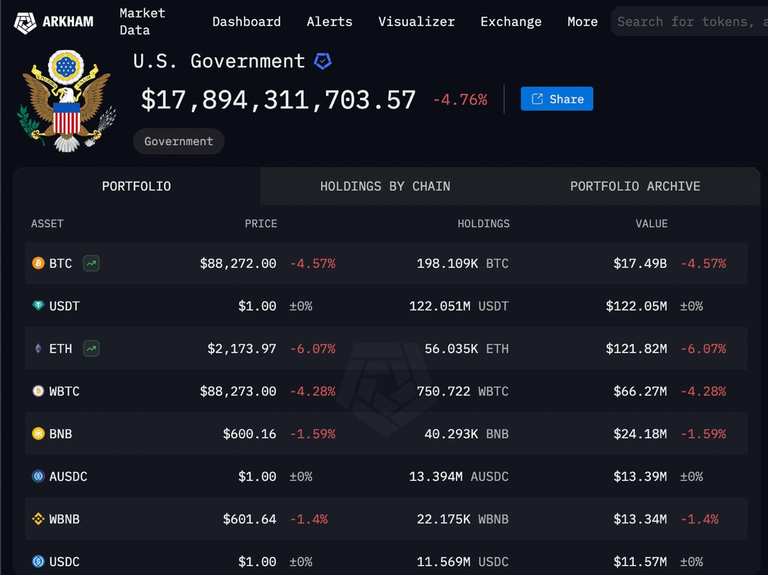Click the 56.035K ETH holdings
This screenshot has width=768, height=575.
(466, 349)
